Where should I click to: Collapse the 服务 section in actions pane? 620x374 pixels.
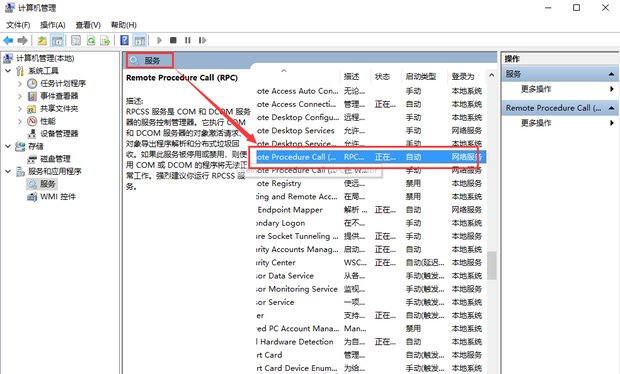tap(611, 74)
